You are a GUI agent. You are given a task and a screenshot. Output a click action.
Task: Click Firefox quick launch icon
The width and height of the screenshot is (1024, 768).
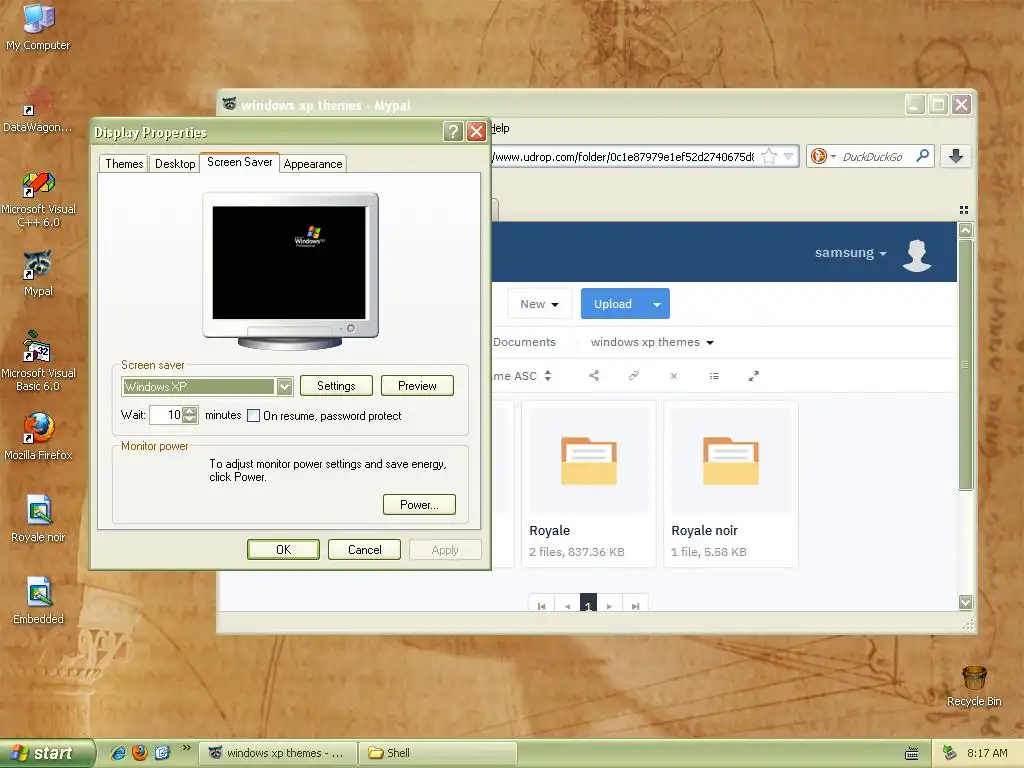[140, 753]
